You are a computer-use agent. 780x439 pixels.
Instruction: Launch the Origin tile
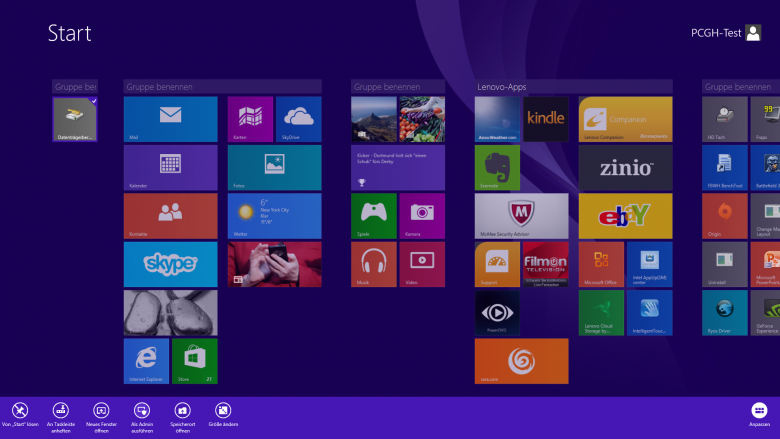pyautogui.click(x=725, y=216)
